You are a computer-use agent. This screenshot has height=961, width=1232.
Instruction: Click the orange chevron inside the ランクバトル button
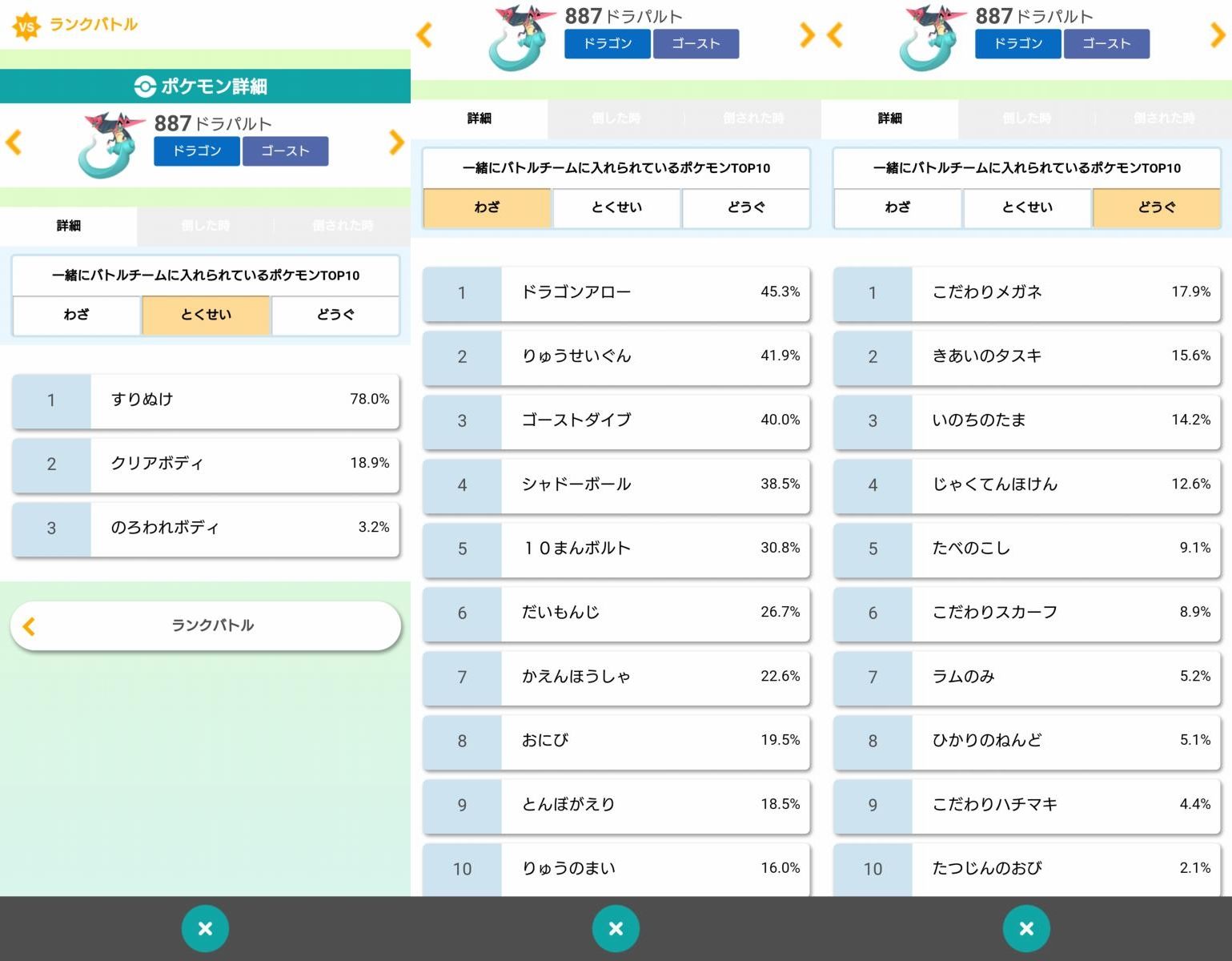coord(30,626)
